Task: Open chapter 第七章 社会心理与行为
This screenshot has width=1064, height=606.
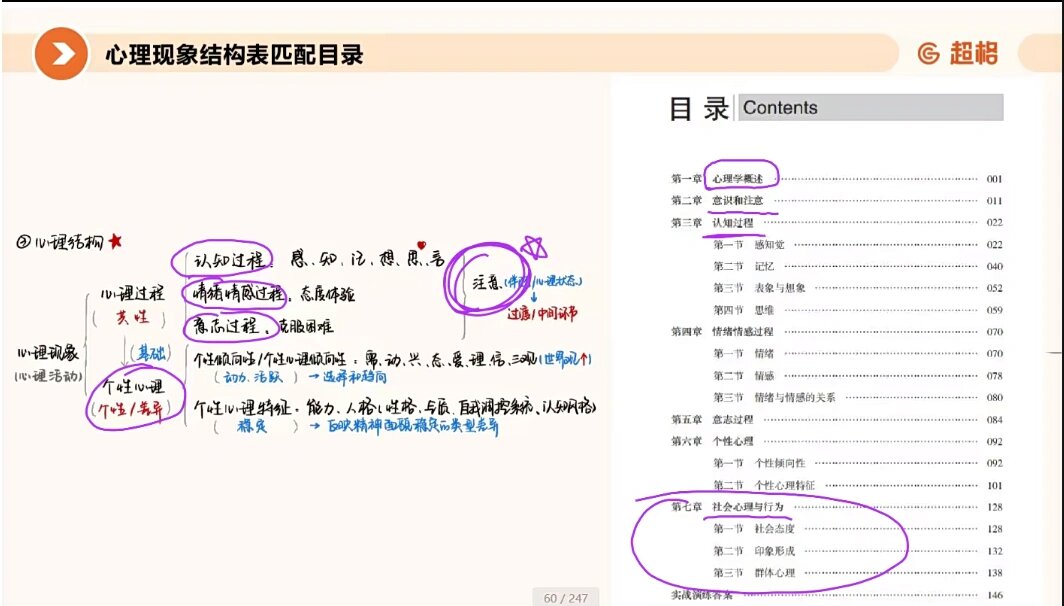Action: click(x=837, y=507)
